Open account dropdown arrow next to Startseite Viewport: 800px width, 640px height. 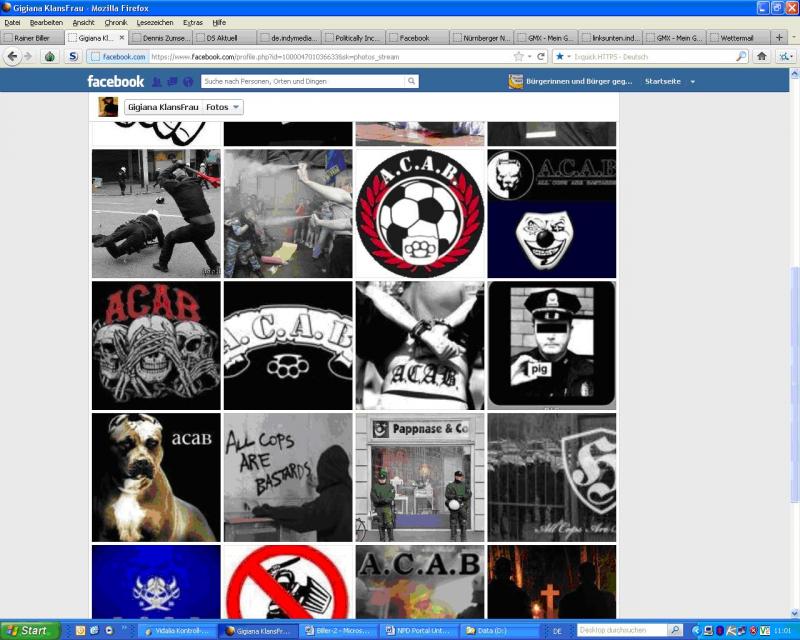692,82
